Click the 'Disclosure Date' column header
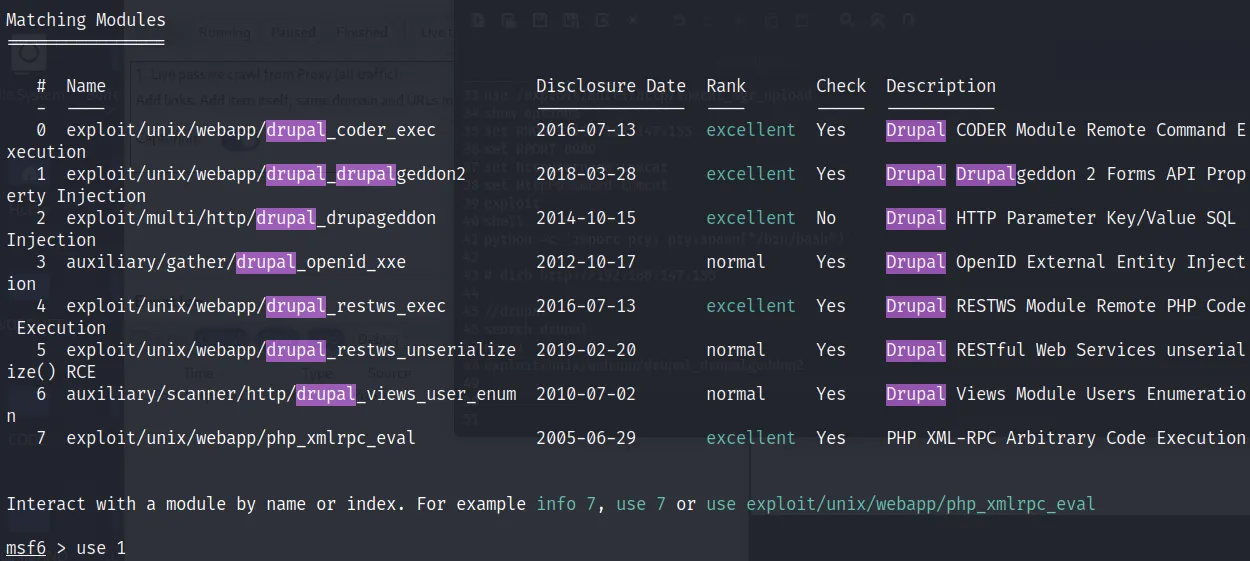 611,86
